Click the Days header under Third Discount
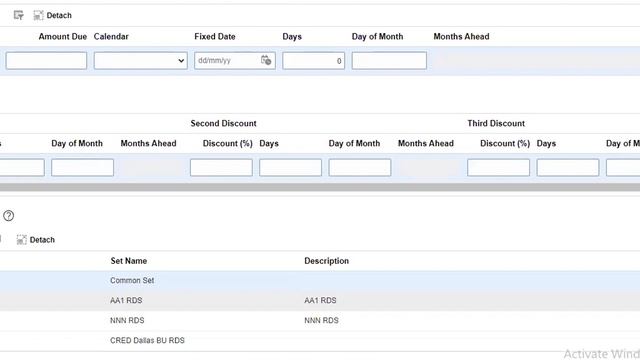 pos(546,143)
